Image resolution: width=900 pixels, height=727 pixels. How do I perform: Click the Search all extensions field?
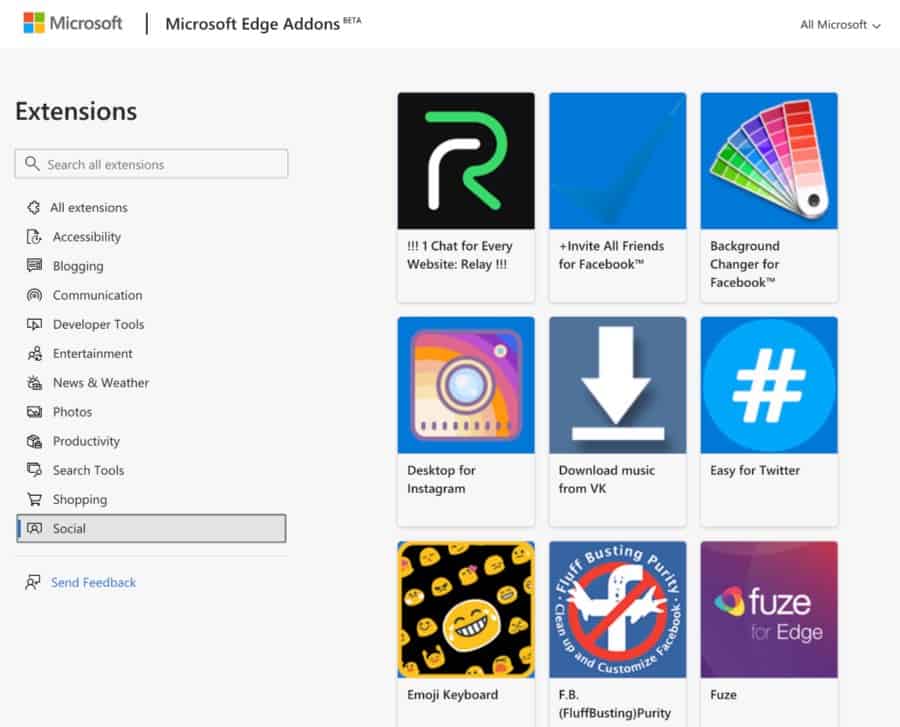click(x=152, y=164)
